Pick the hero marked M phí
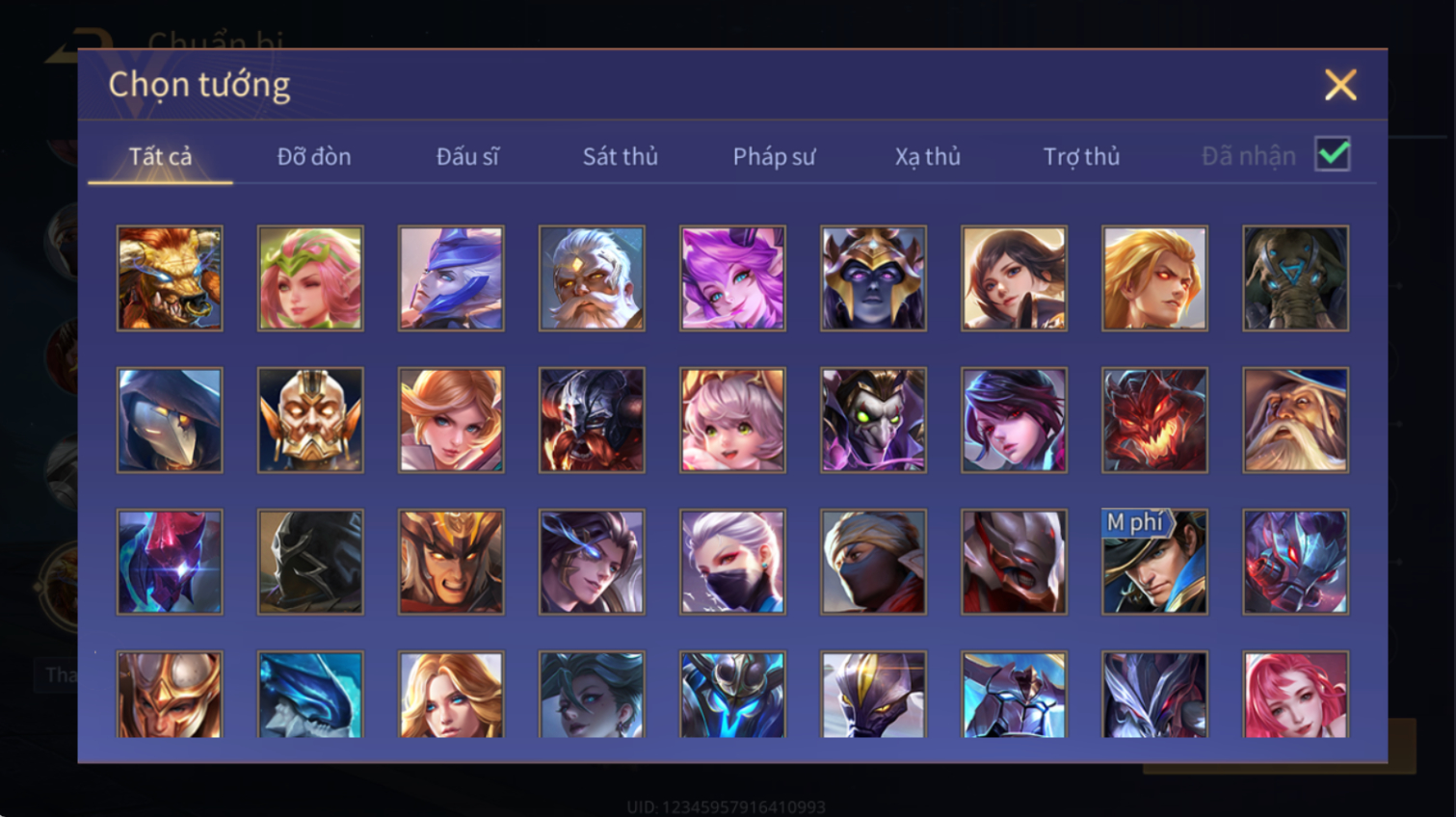 click(x=1154, y=562)
